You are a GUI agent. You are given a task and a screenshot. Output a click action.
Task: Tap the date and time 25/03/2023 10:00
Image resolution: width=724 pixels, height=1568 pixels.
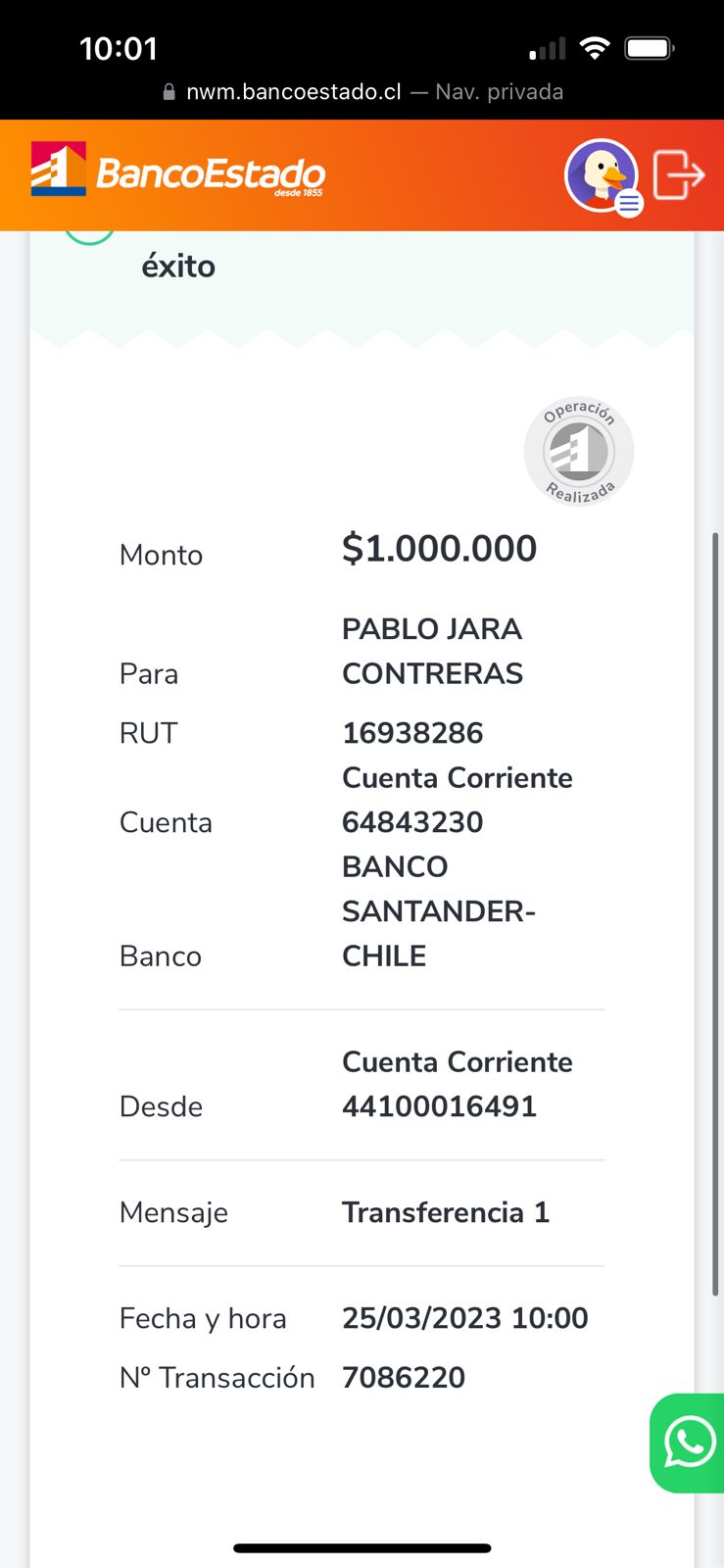pyautogui.click(x=465, y=1318)
